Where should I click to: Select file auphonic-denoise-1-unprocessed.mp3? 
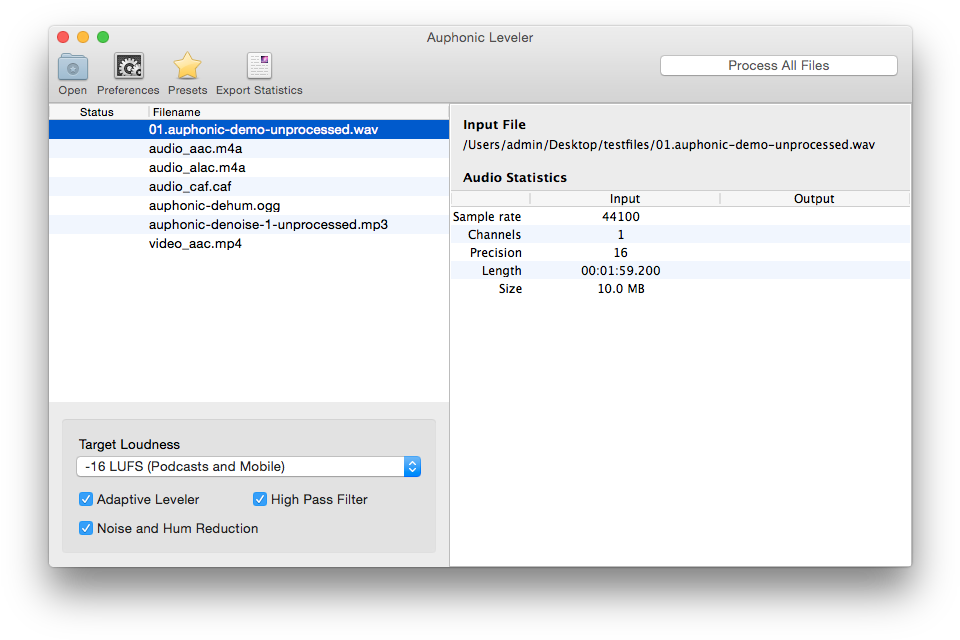coord(249,224)
